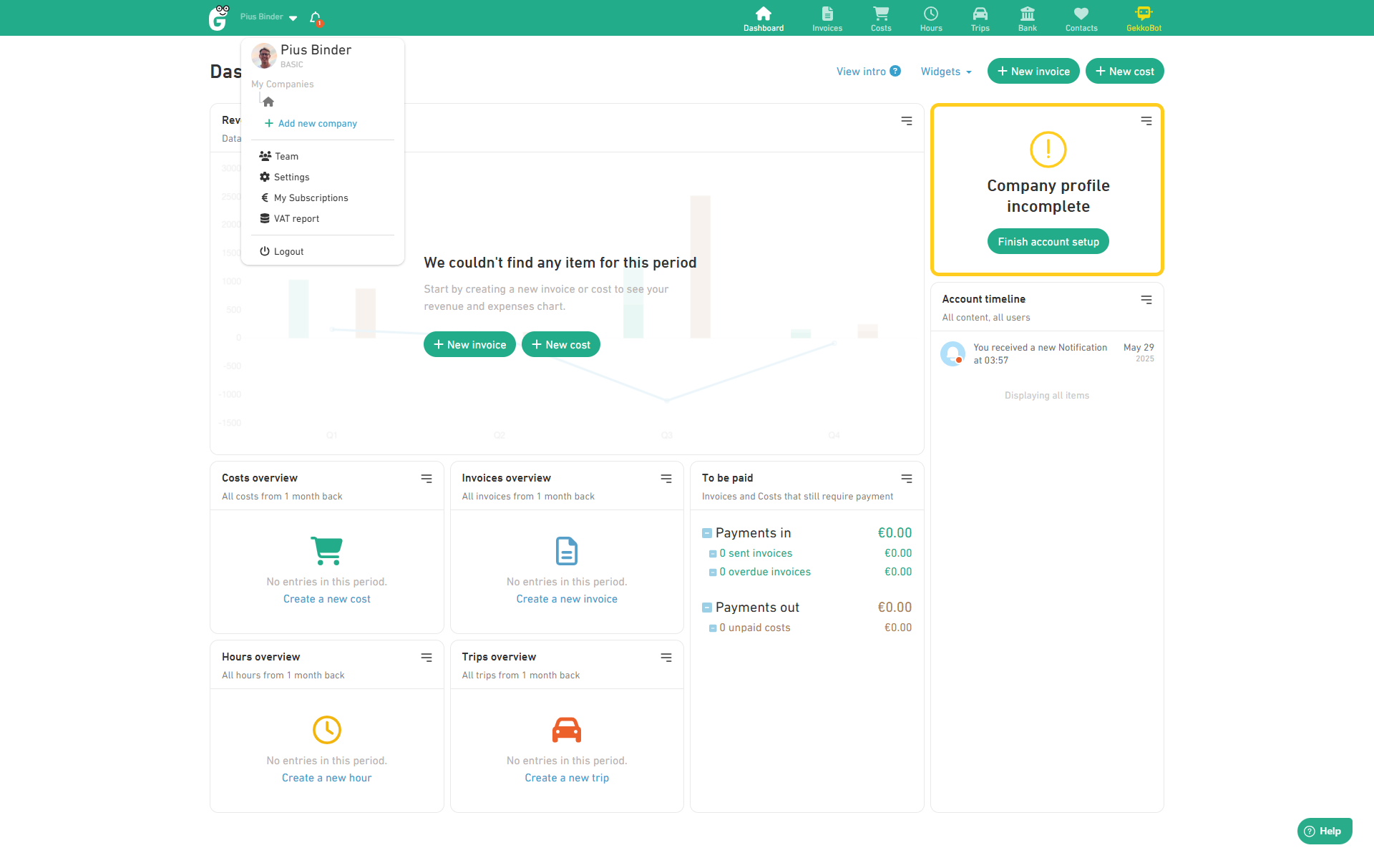The height and width of the screenshot is (868, 1374).
Task: Expand the Widgets dropdown
Action: (945, 72)
